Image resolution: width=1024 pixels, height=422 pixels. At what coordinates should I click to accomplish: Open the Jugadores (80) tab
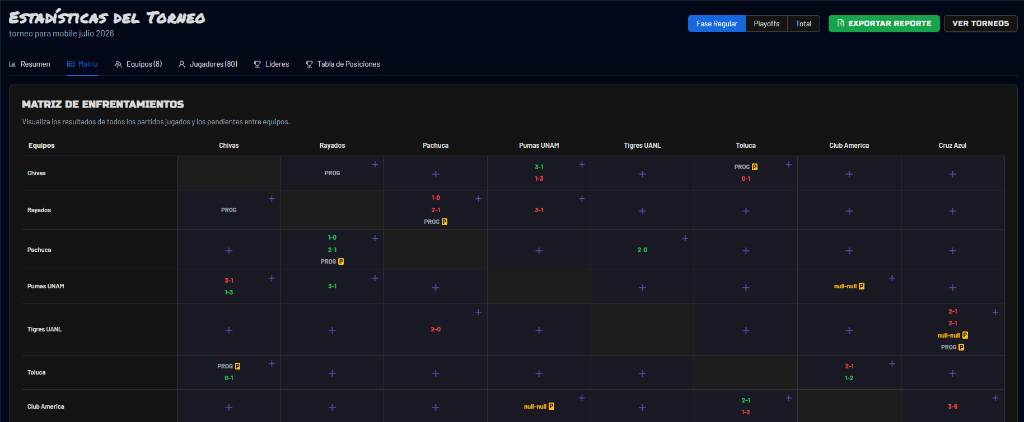208,65
